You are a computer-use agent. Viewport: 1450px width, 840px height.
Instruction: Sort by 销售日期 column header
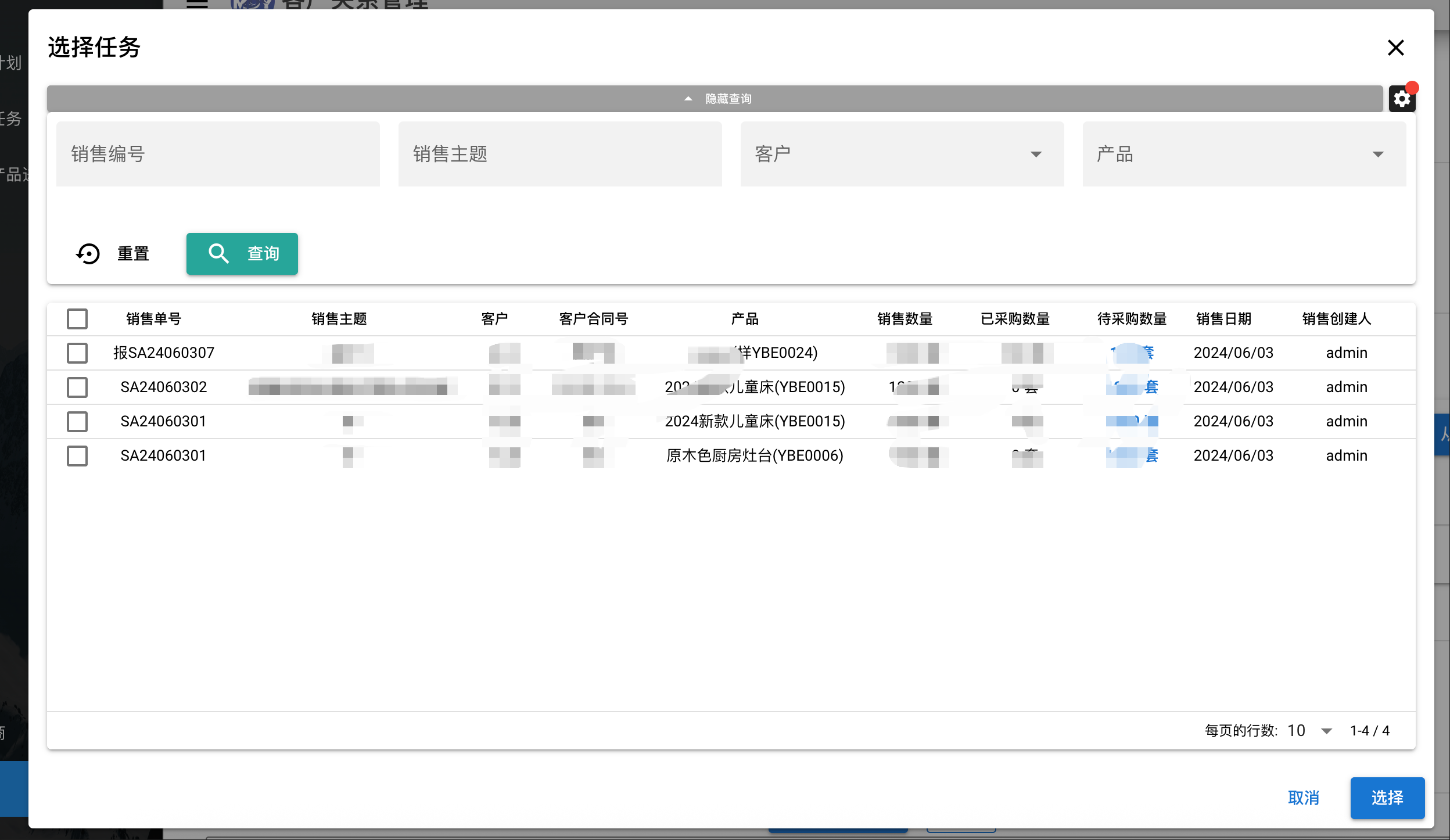(1223, 319)
